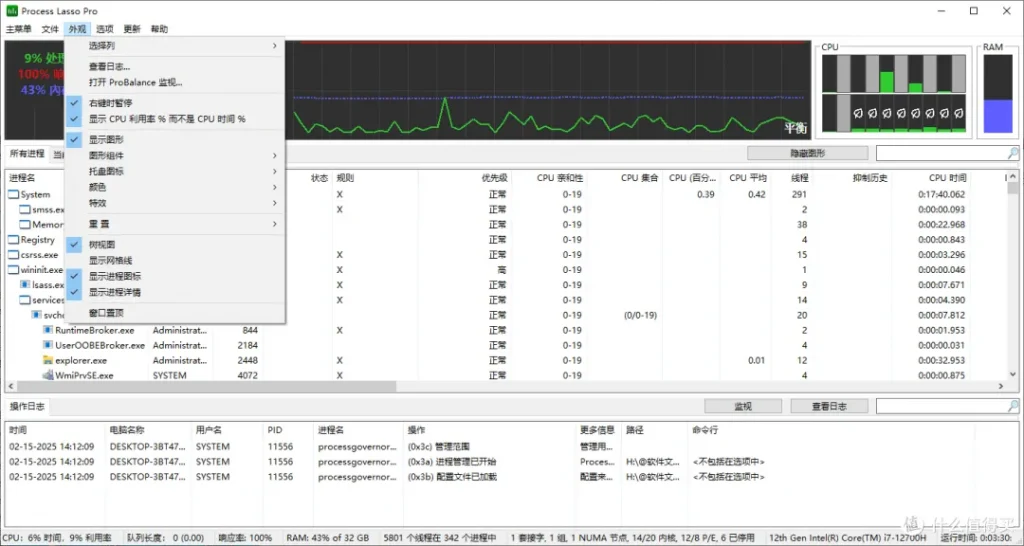Switch to 所有进程 tab

click(x=27, y=153)
